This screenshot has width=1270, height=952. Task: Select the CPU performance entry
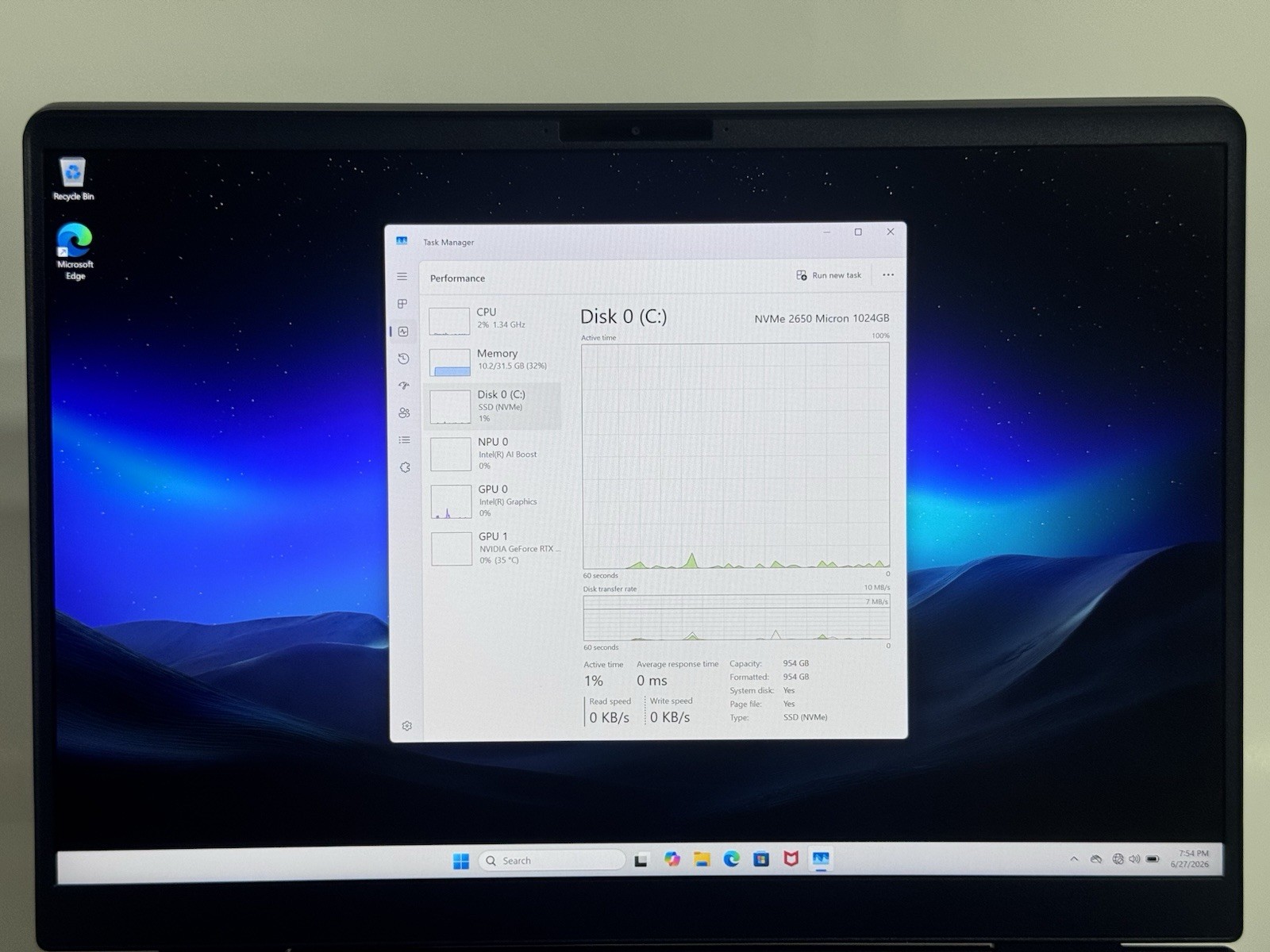click(x=494, y=320)
